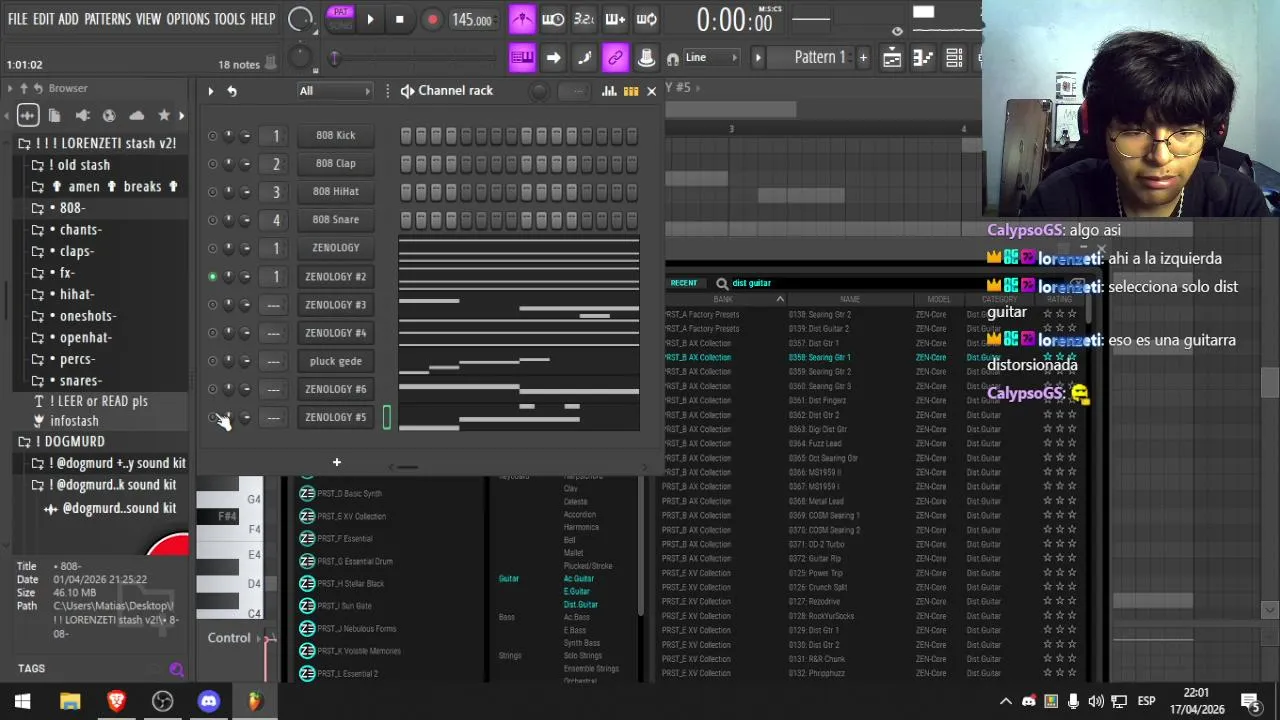Open the PATTERNS menu
The image size is (1280, 720).
click(107, 19)
